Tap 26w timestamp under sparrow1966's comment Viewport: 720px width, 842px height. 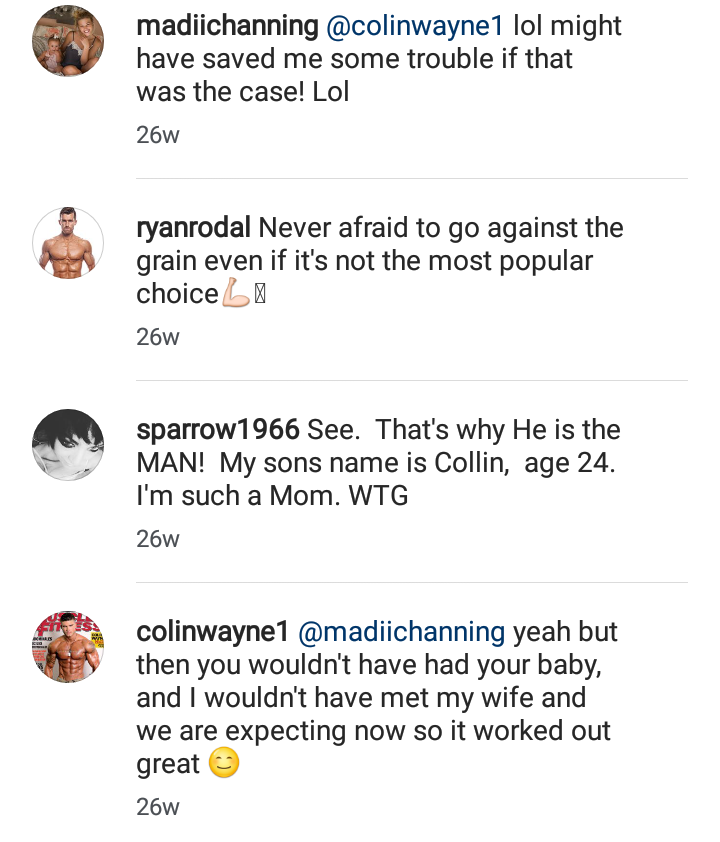click(x=158, y=539)
